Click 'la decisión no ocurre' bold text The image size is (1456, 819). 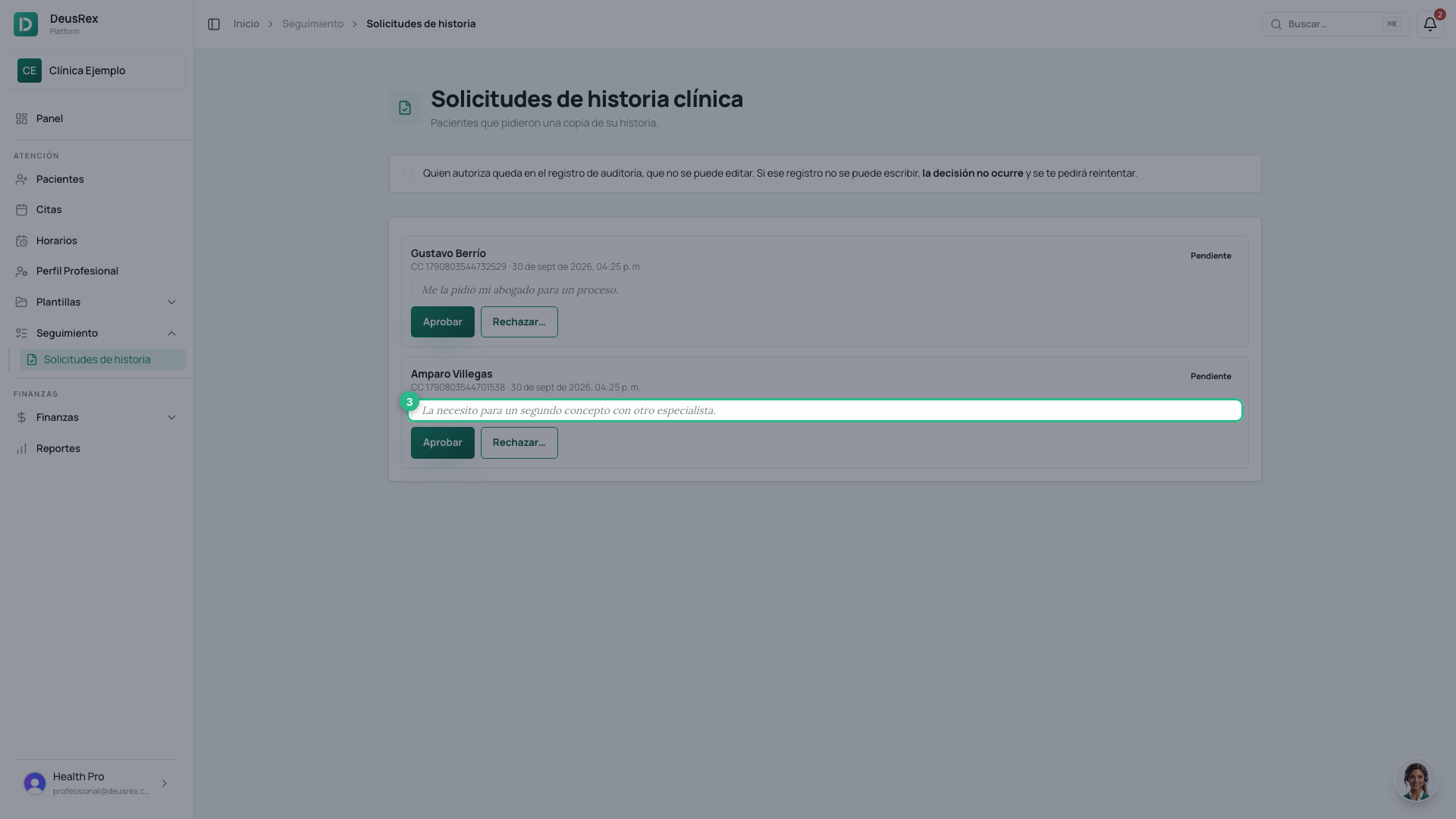(972, 174)
